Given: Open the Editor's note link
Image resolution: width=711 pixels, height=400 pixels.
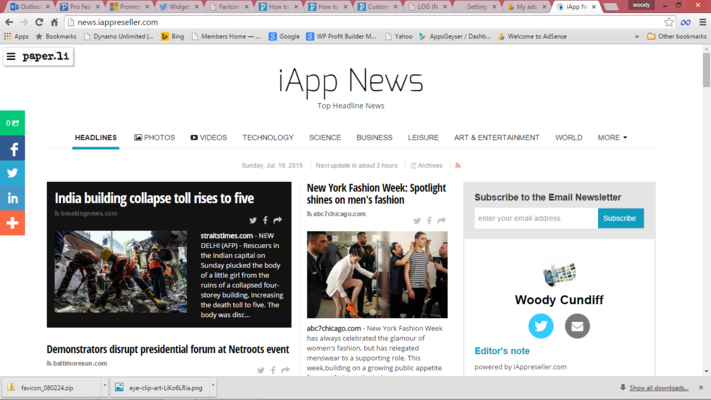Looking at the screenshot, I should [502, 351].
